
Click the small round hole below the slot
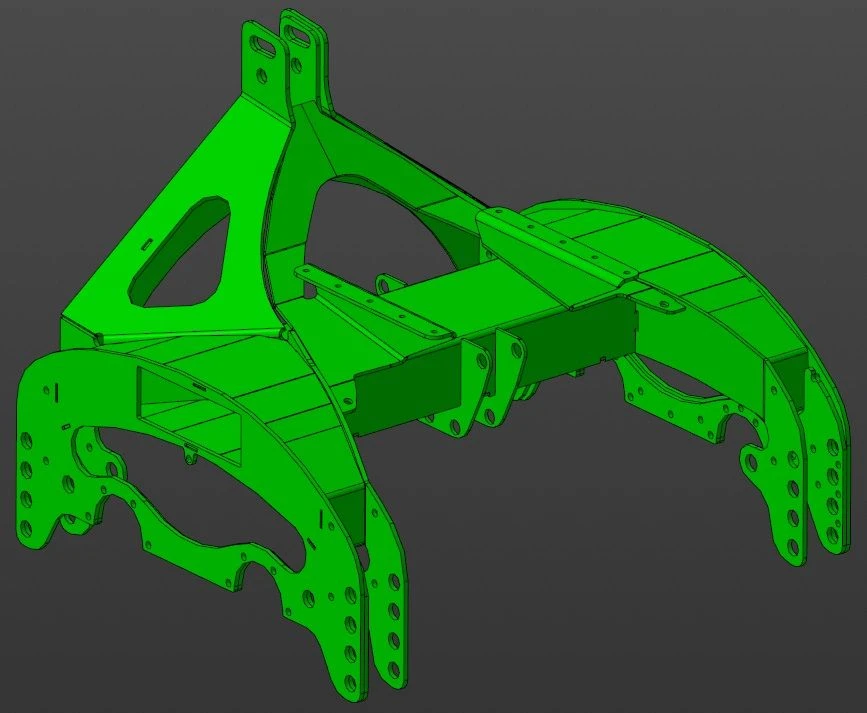(x=263, y=77)
